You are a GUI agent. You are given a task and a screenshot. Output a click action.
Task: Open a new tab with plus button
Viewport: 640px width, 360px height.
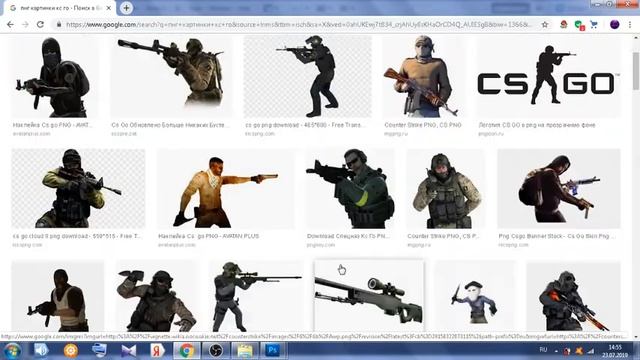(x=126, y=8)
